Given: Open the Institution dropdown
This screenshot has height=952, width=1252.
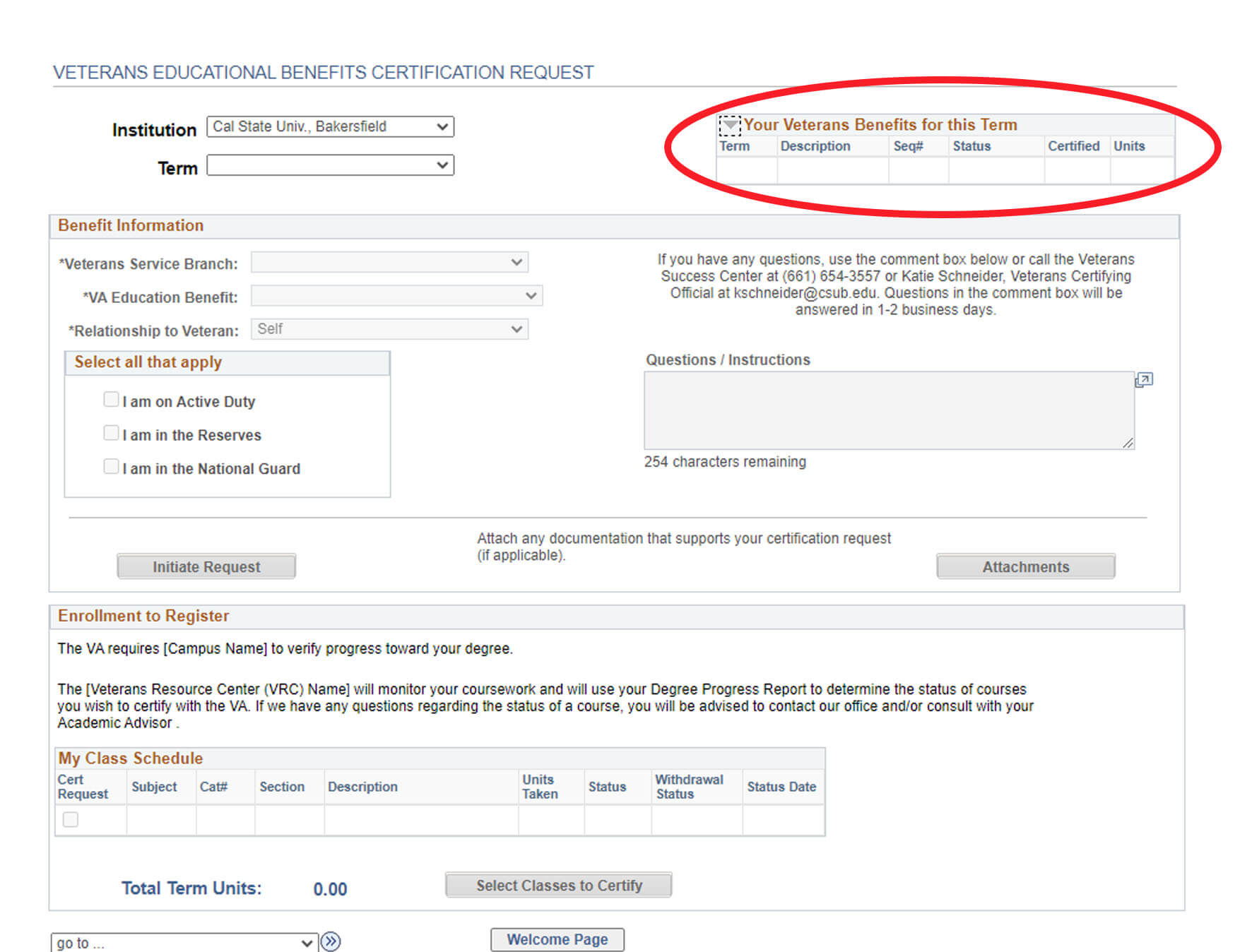Looking at the screenshot, I should (330, 127).
